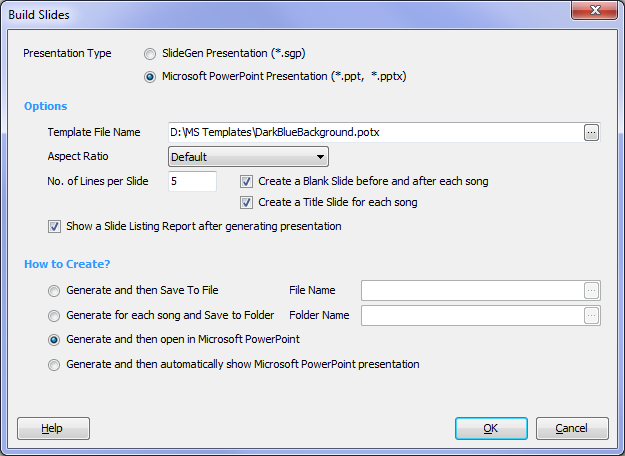Click the Template File Name text field
Screen dimensions: 625x456
(x=376, y=132)
